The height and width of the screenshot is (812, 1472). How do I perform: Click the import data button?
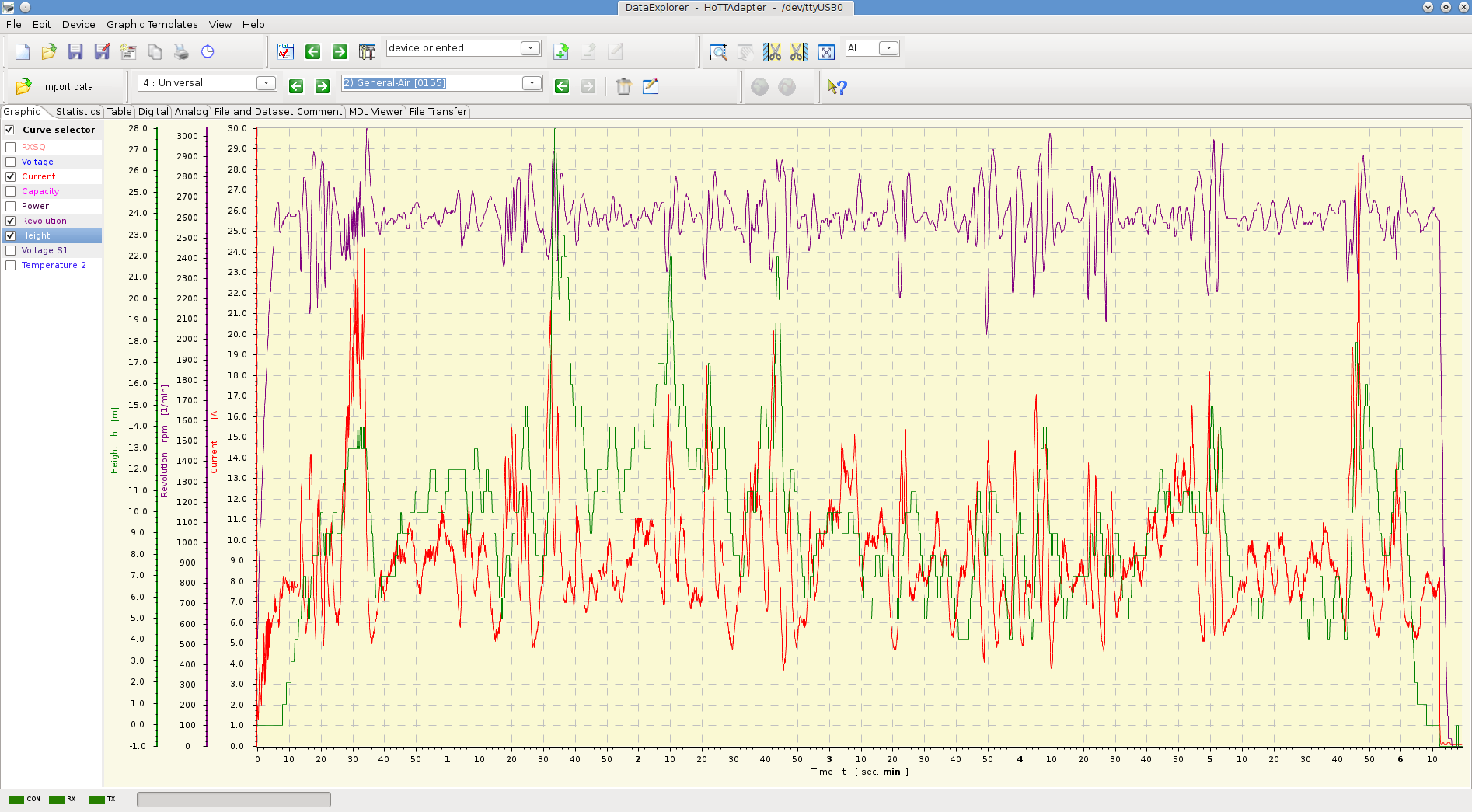pyautogui.click(x=56, y=86)
